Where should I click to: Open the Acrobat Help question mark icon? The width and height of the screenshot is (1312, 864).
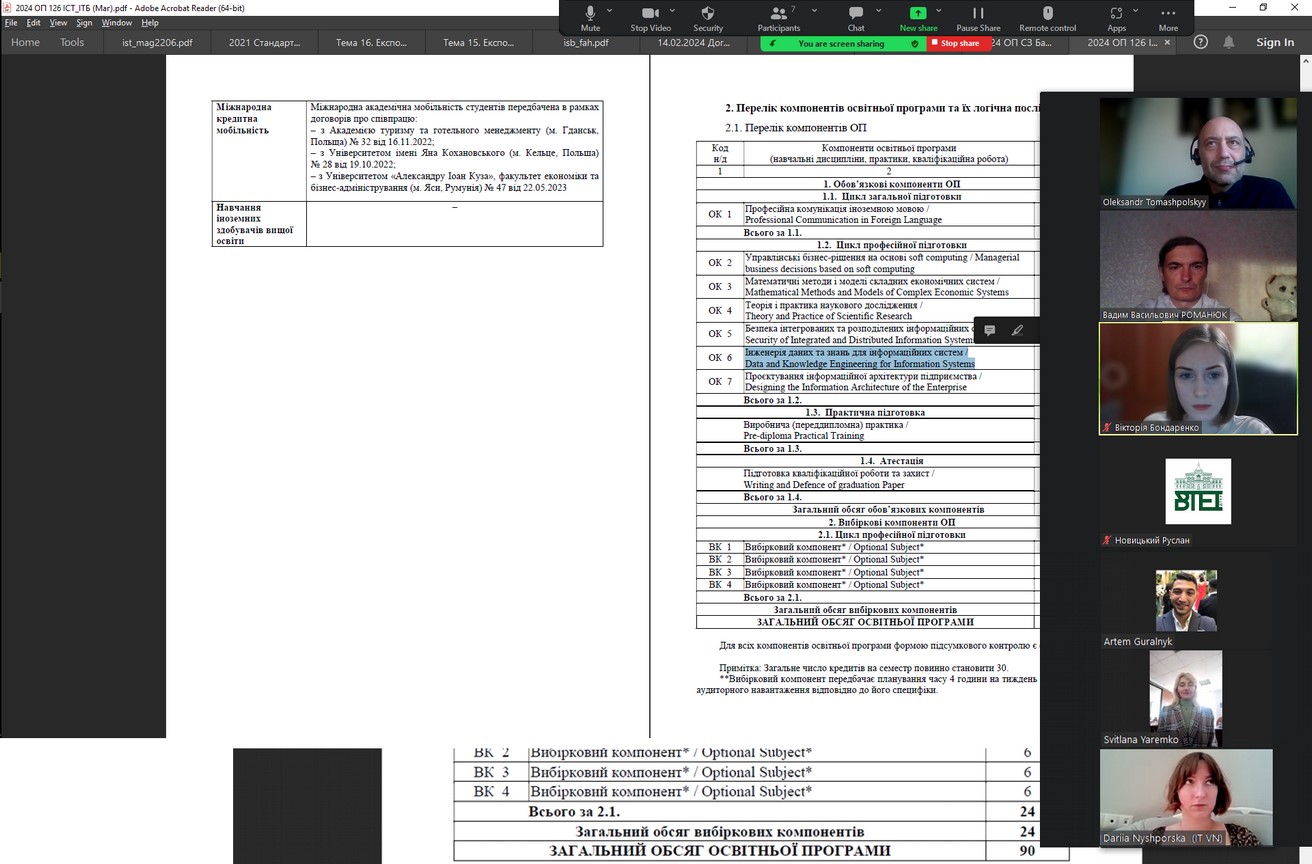click(1201, 42)
